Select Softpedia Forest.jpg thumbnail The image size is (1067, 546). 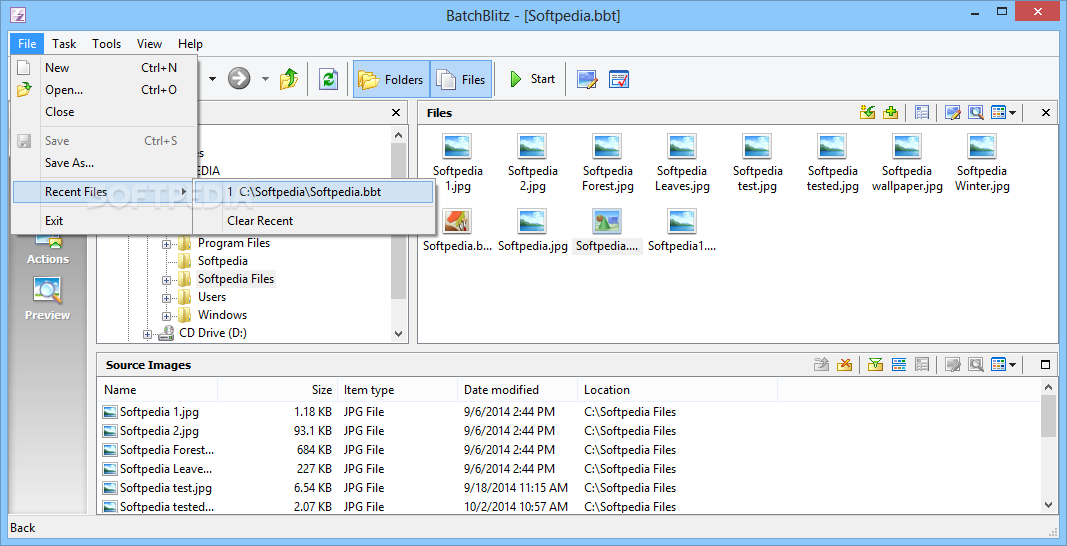coord(608,162)
